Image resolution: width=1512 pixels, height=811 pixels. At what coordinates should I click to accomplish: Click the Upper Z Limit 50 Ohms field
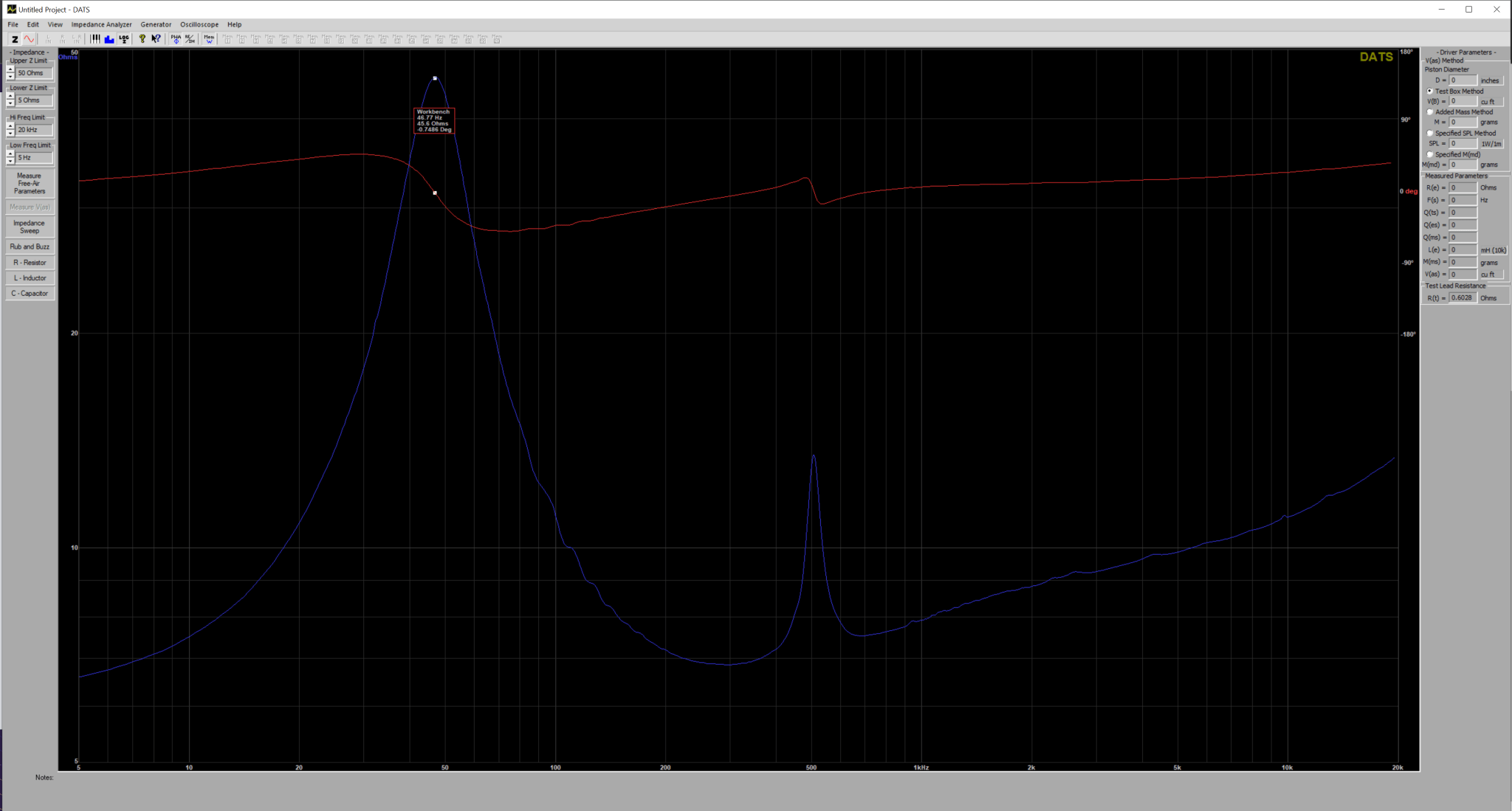tap(34, 73)
